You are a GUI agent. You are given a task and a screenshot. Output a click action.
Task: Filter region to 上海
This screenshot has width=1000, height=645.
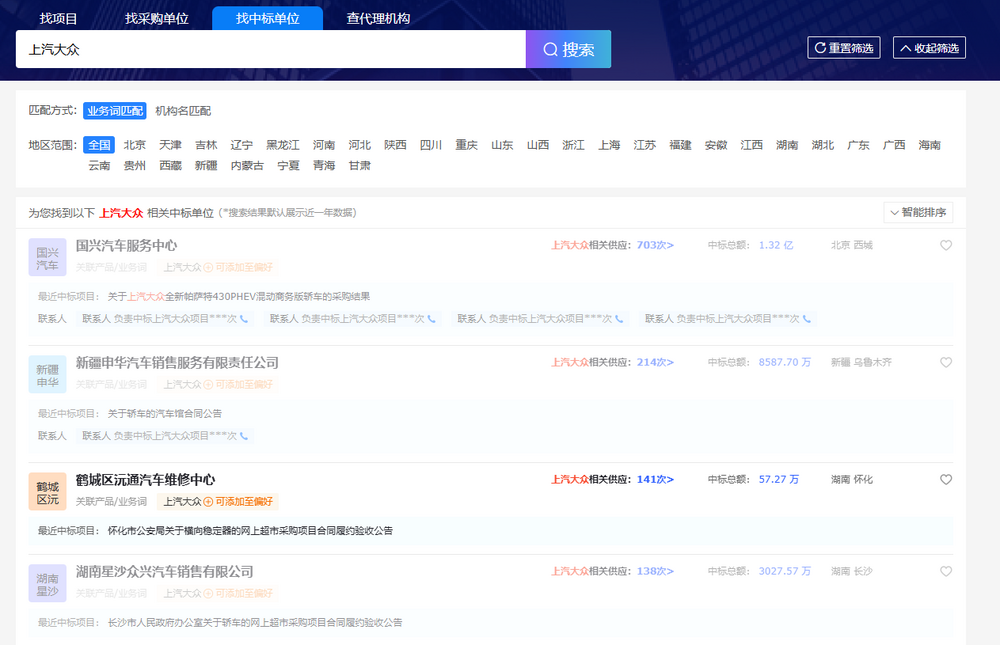click(x=609, y=145)
